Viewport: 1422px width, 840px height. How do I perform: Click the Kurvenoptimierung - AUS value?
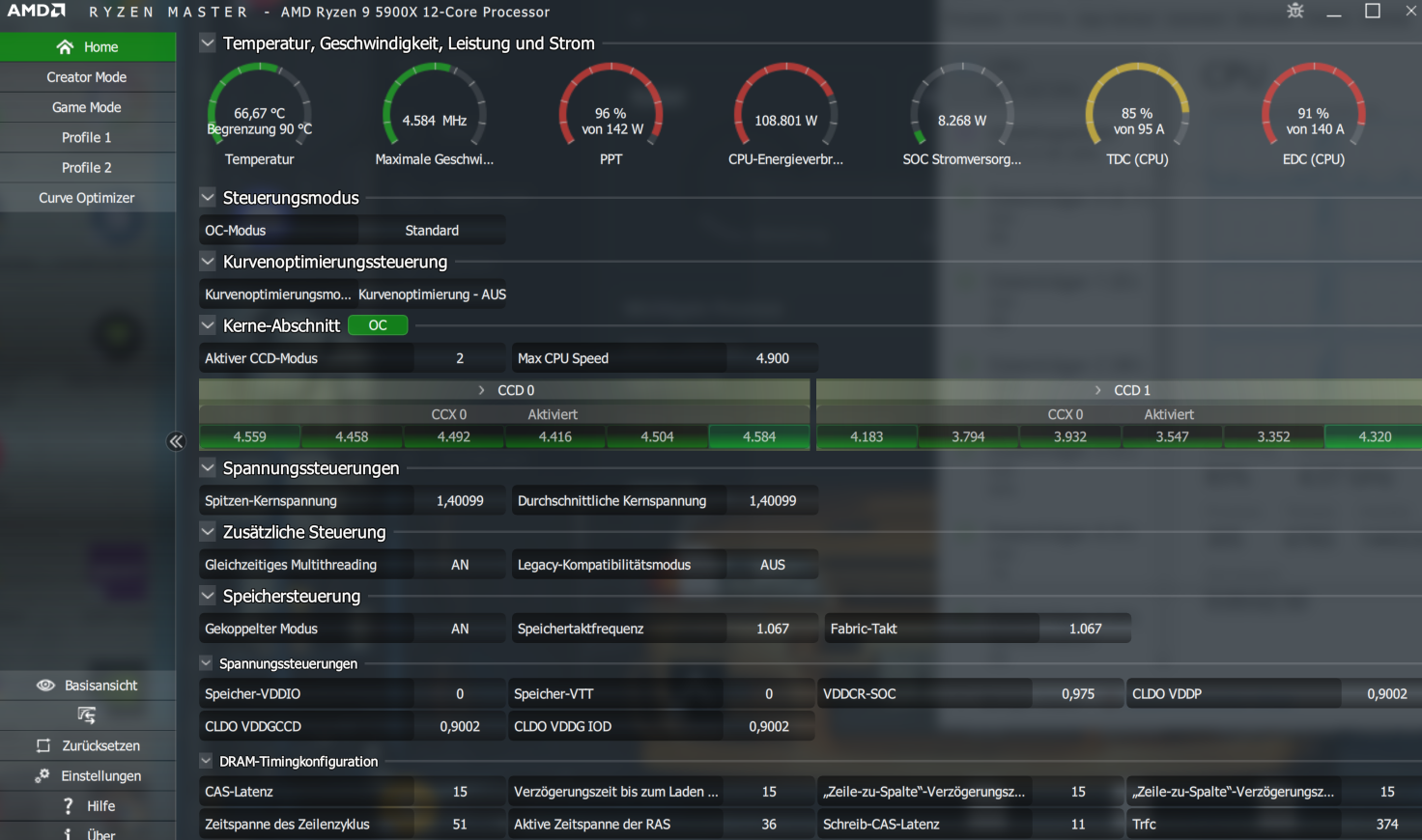432,294
